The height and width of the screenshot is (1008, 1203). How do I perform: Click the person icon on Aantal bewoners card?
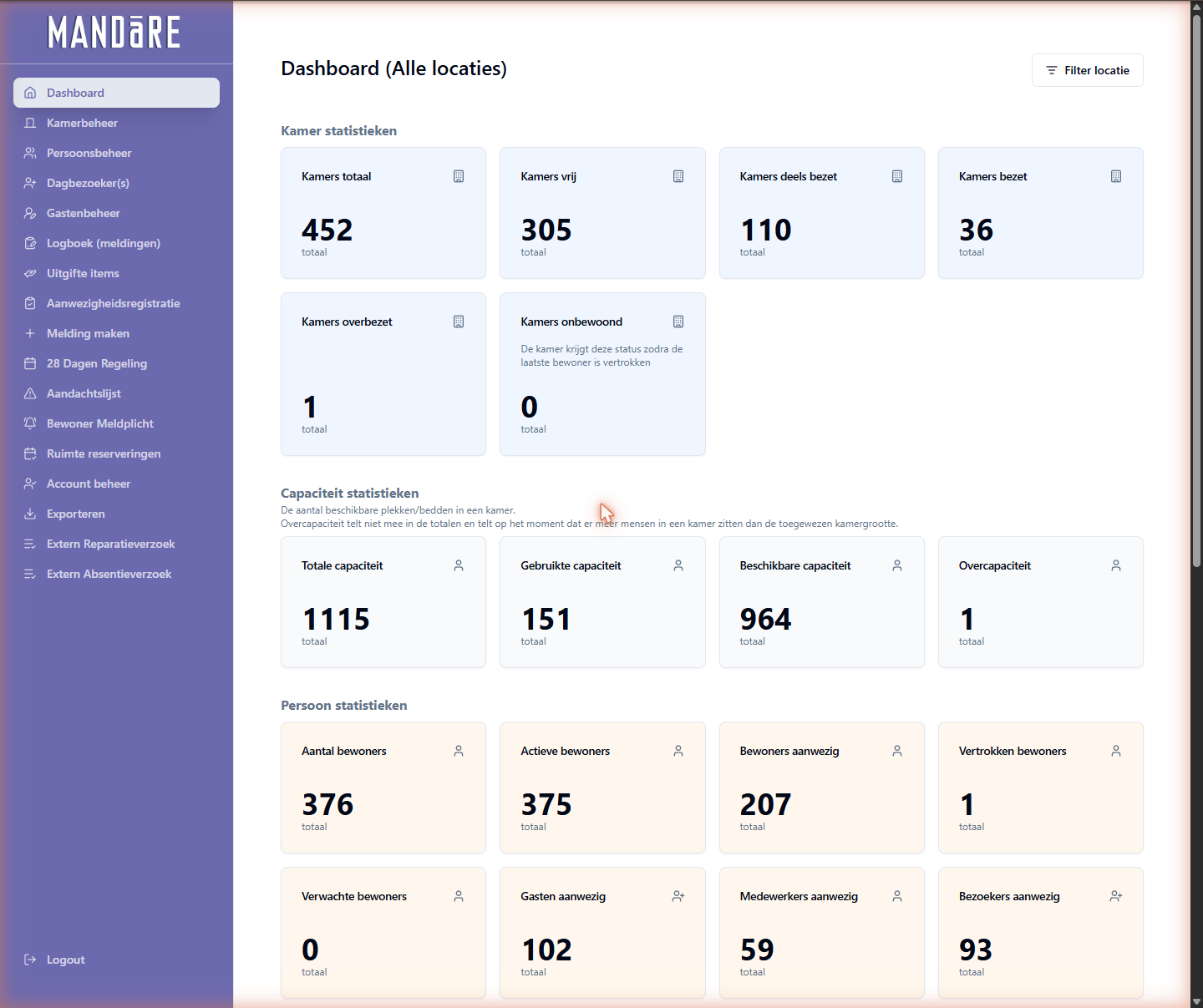point(459,751)
